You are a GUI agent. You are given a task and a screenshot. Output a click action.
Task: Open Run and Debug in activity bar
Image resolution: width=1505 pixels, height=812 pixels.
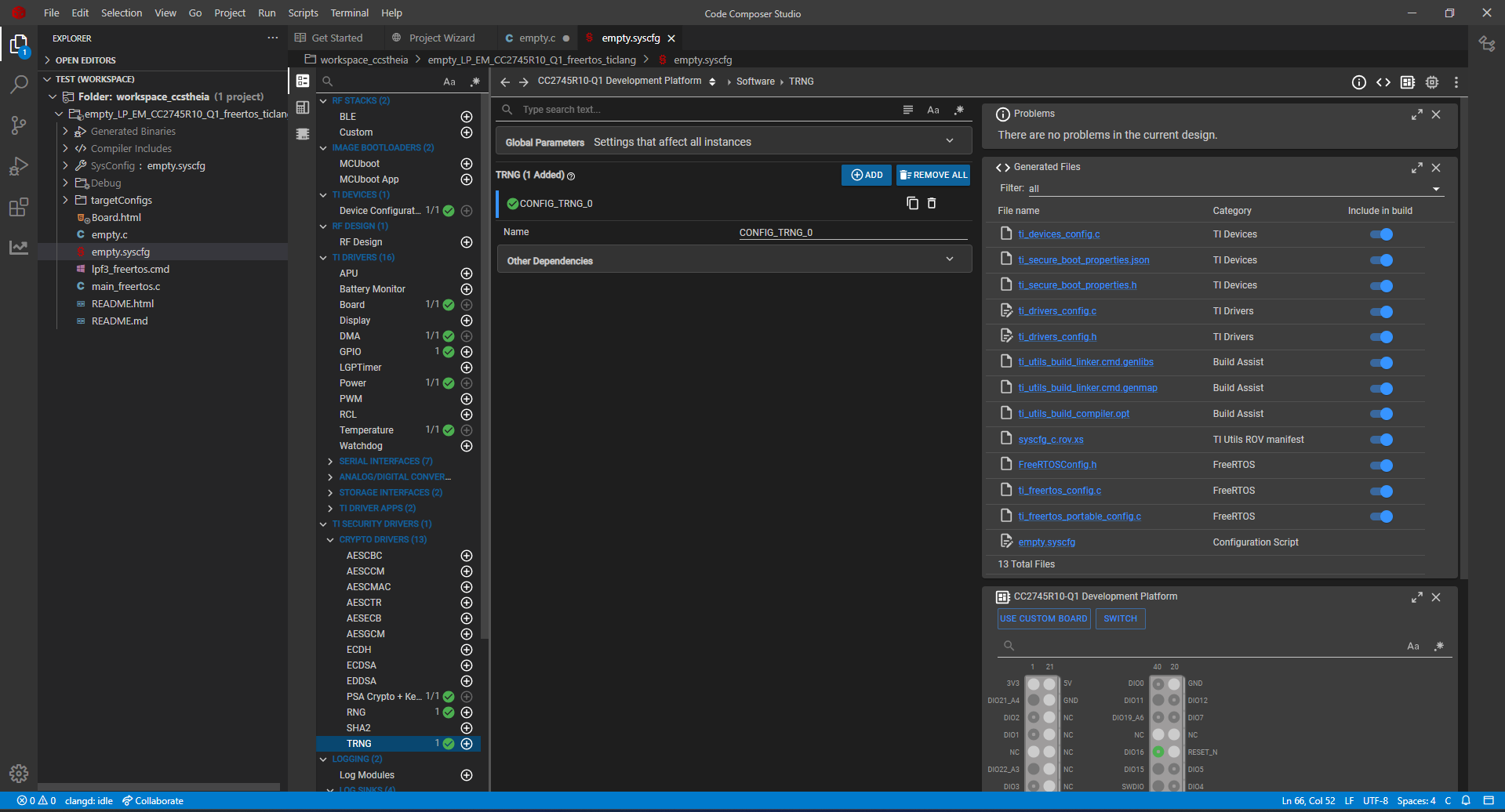tap(19, 166)
